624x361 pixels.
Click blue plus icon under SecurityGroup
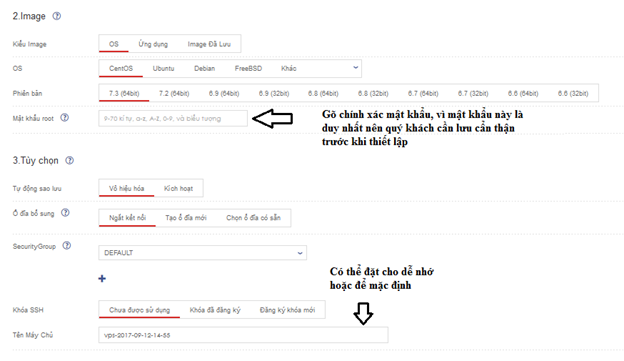tap(102, 279)
